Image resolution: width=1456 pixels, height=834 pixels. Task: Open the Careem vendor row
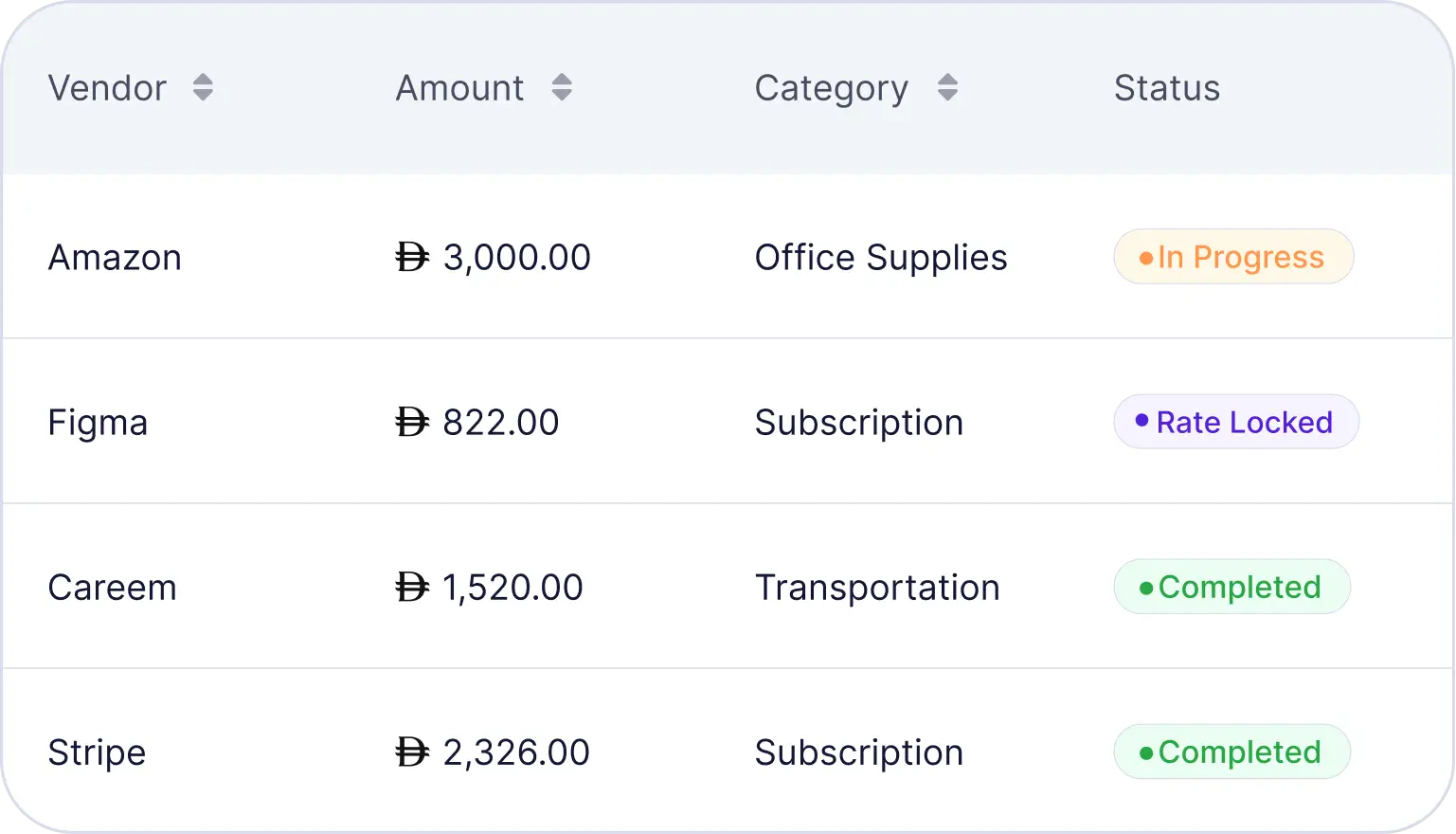(x=112, y=588)
